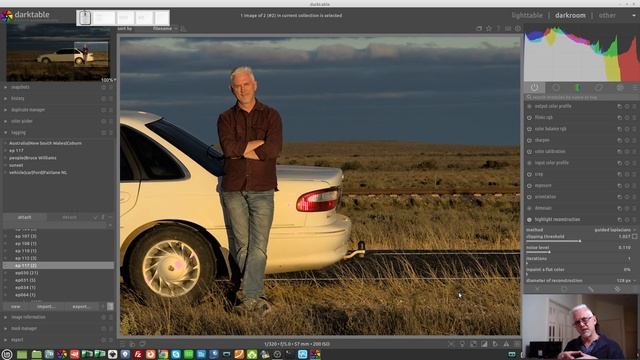The image size is (640, 360).
Task: Disable the highlight reconstruction module
Action: 529,220
